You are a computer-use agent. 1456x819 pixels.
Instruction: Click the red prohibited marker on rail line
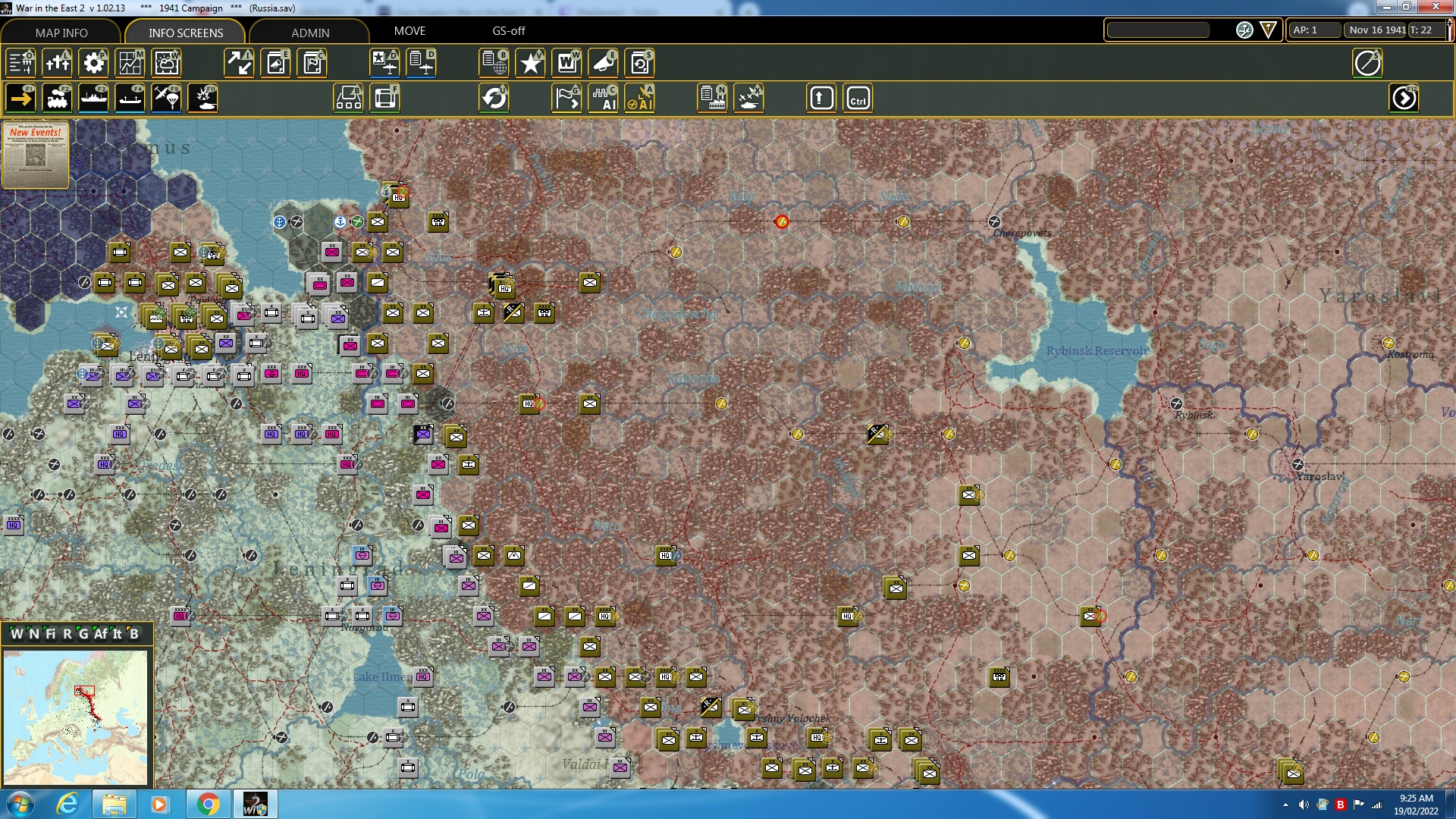tap(781, 221)
